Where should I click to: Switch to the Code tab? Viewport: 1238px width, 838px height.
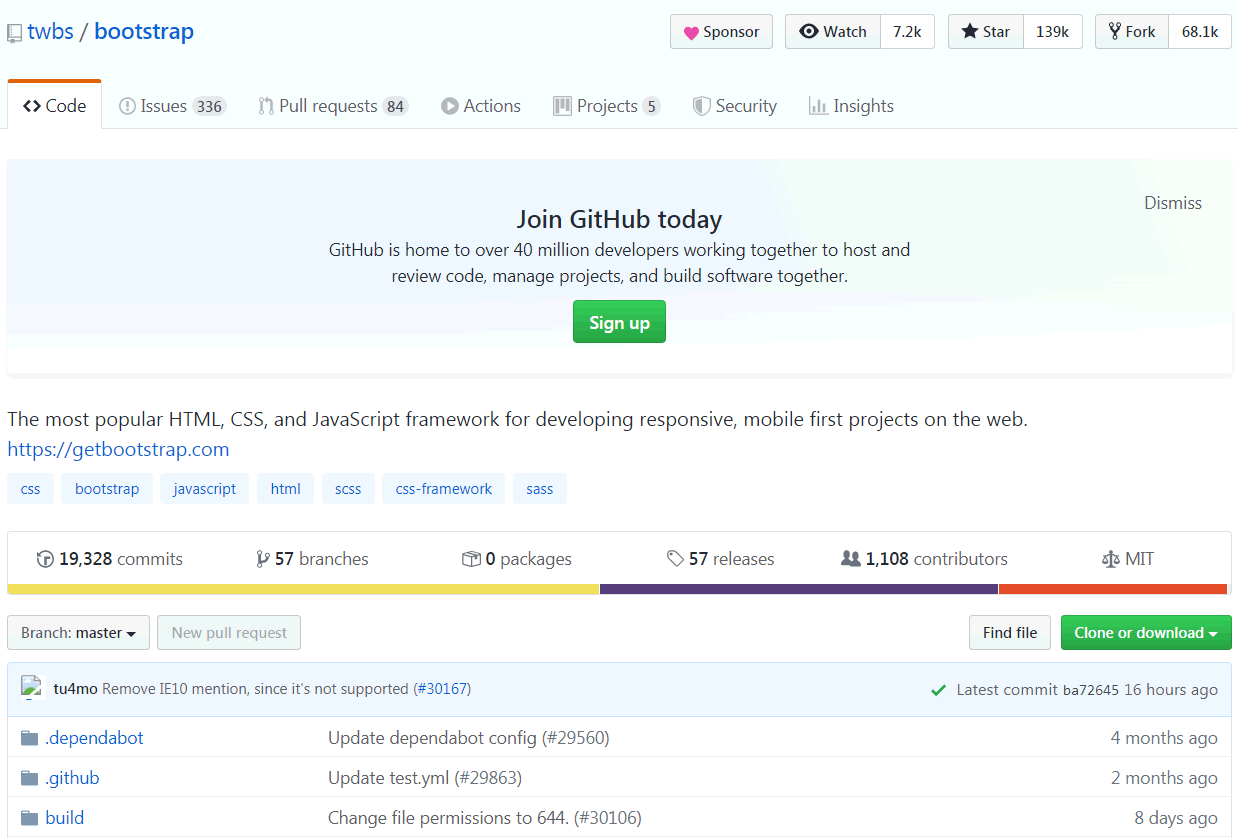(x=54, y=106)
